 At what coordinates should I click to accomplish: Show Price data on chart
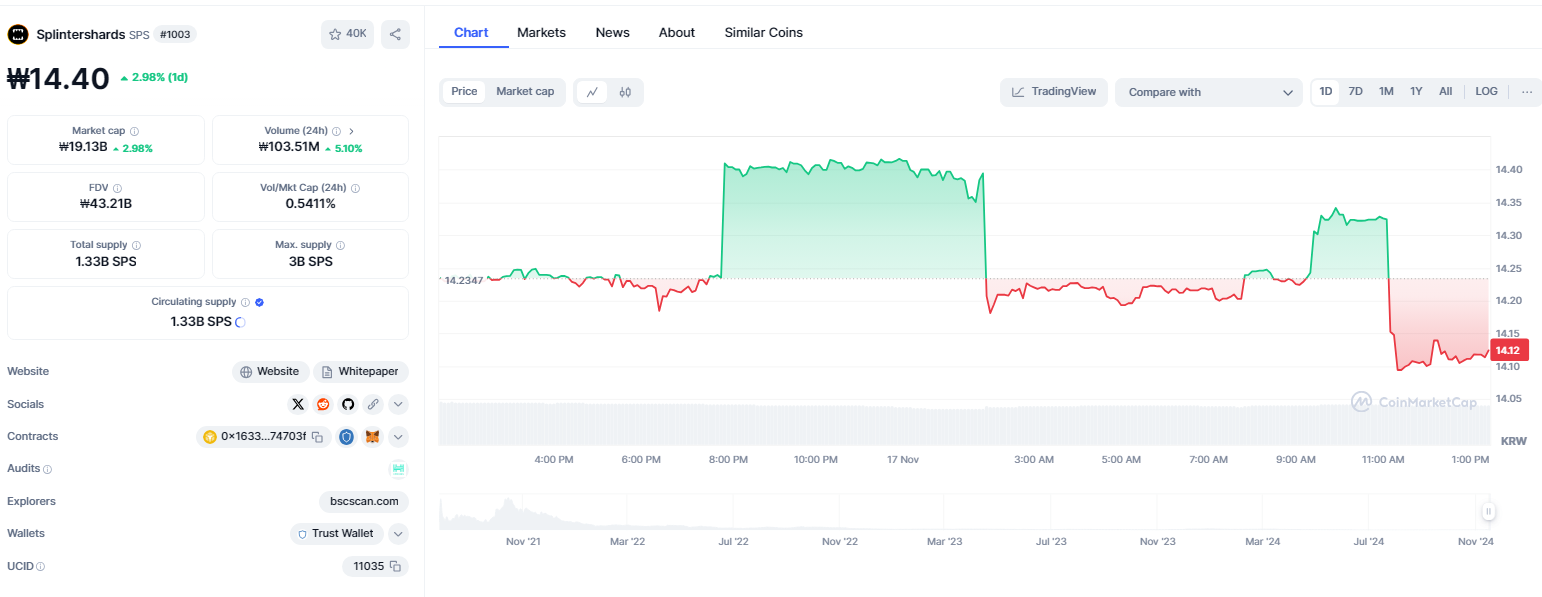(x=464, y=92)
